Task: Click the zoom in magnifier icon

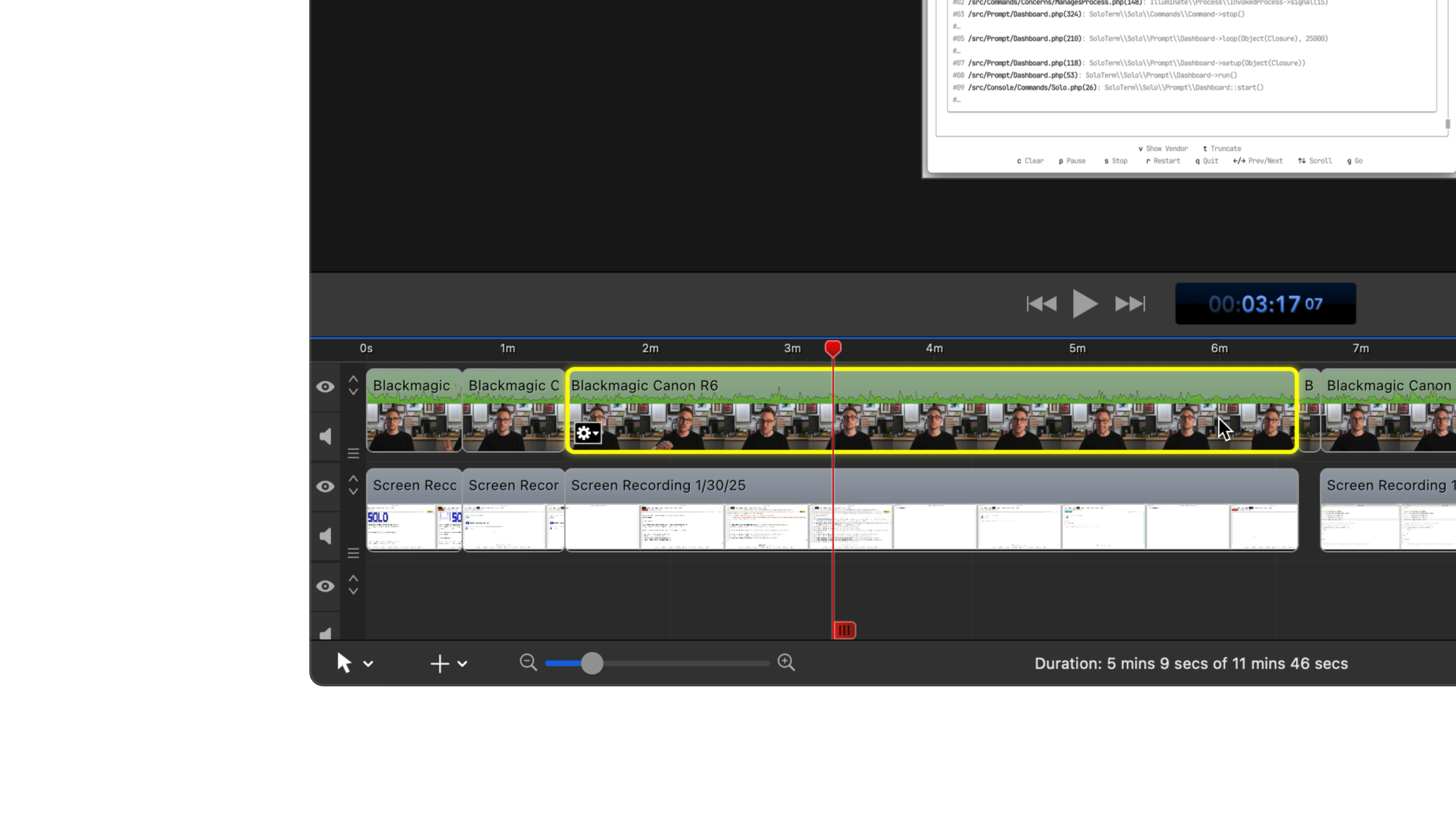Action: [786, 662]
